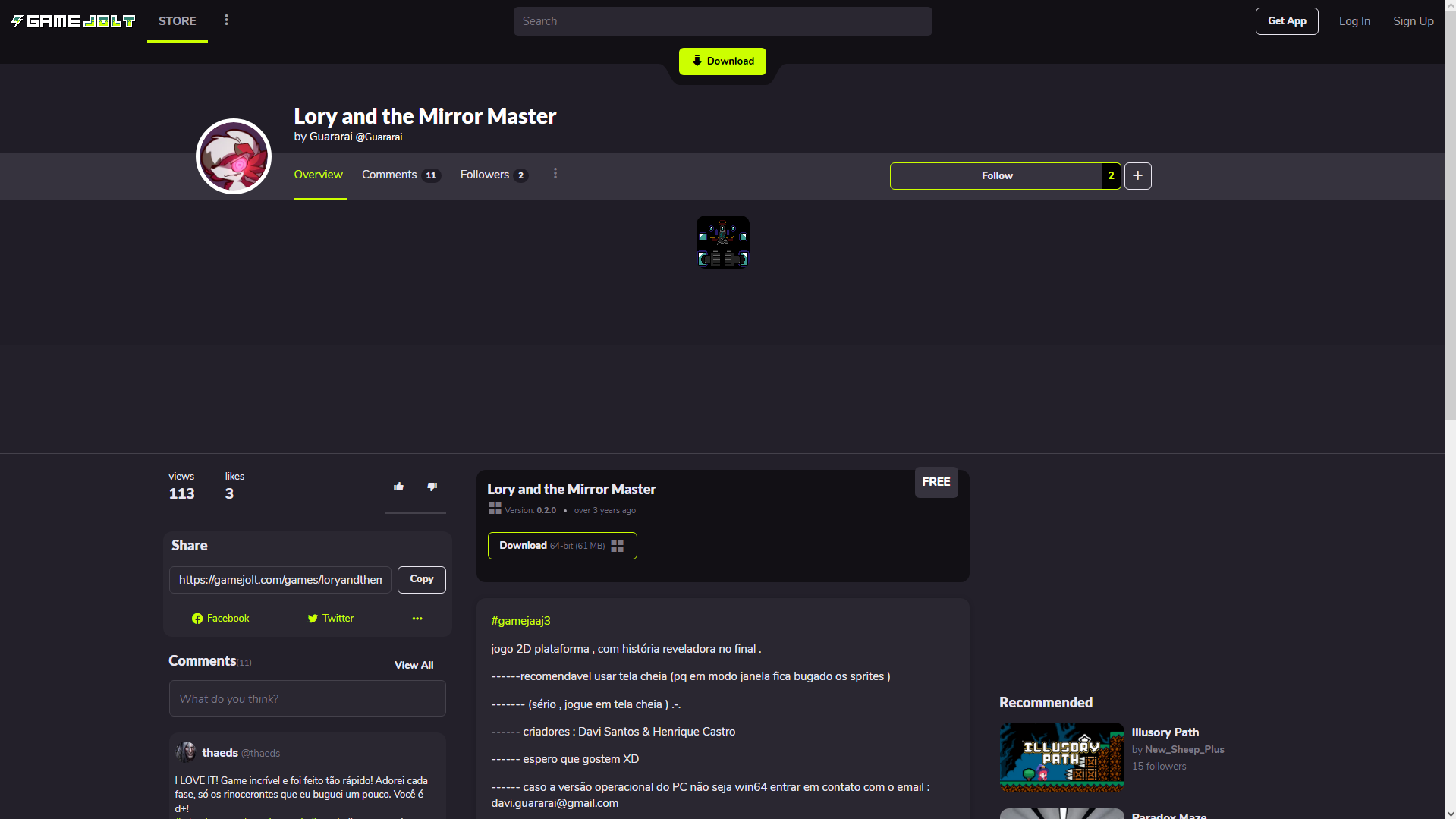Add game to collection with plus icon

1137,176
